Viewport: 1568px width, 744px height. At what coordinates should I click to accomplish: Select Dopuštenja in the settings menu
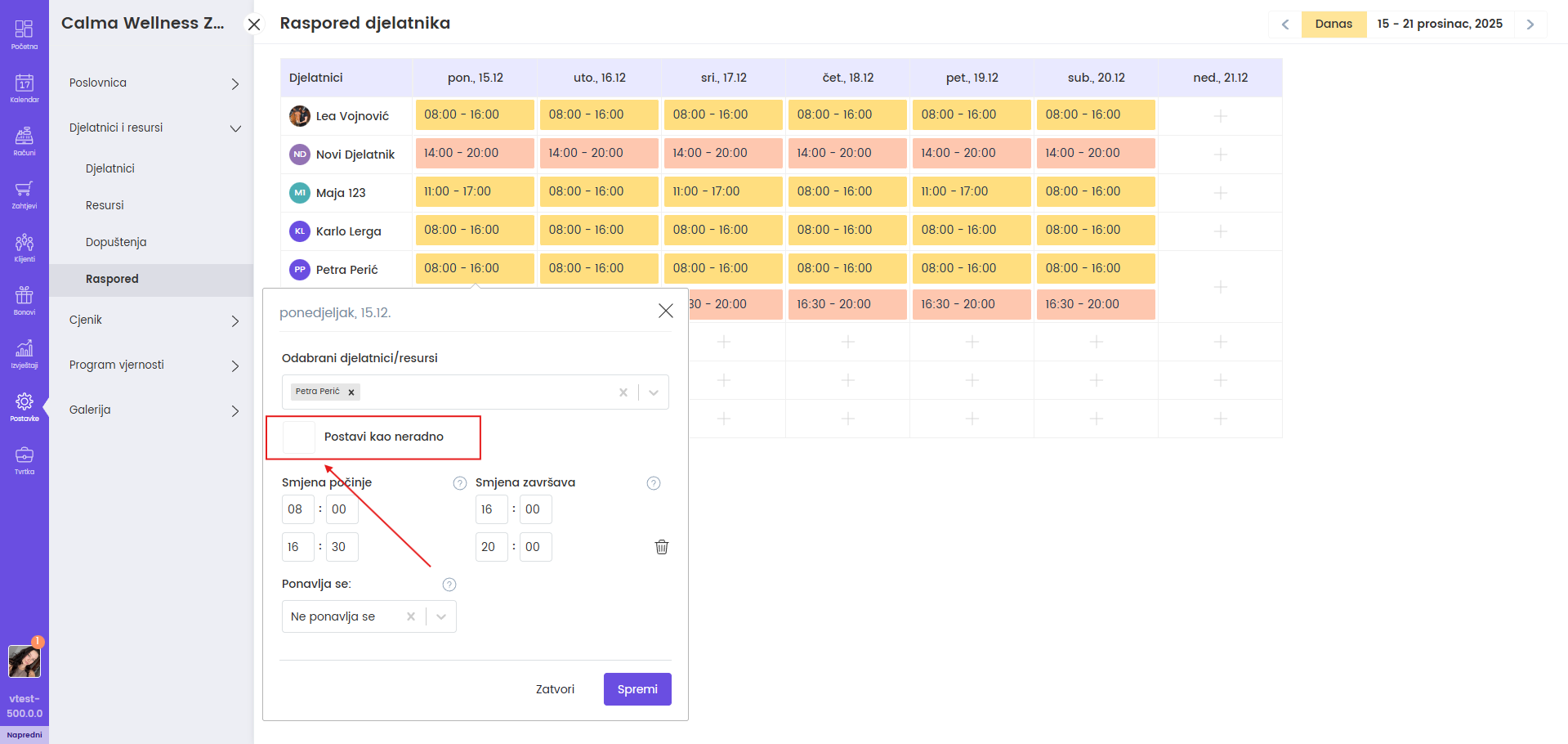coord(116,242)
